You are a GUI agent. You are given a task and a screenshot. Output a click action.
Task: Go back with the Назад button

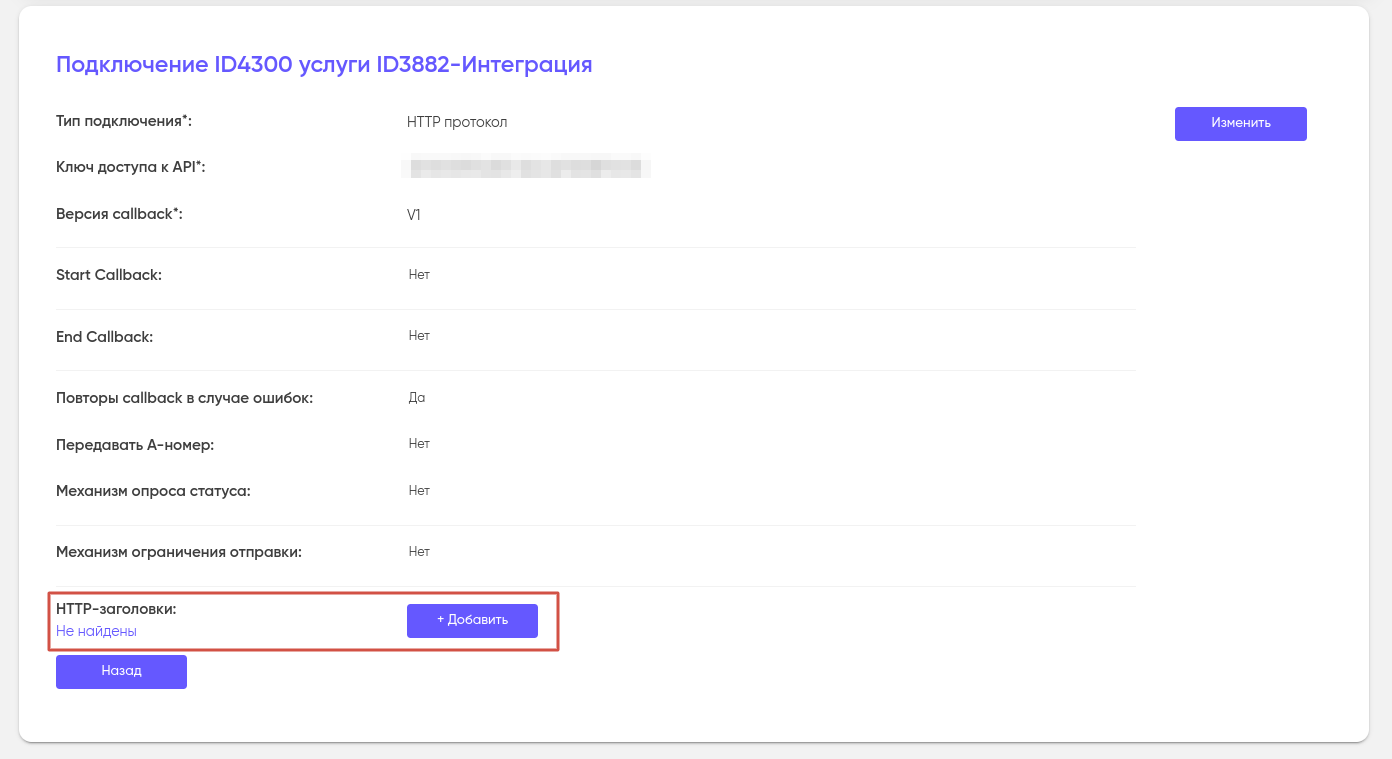[121, 671]
